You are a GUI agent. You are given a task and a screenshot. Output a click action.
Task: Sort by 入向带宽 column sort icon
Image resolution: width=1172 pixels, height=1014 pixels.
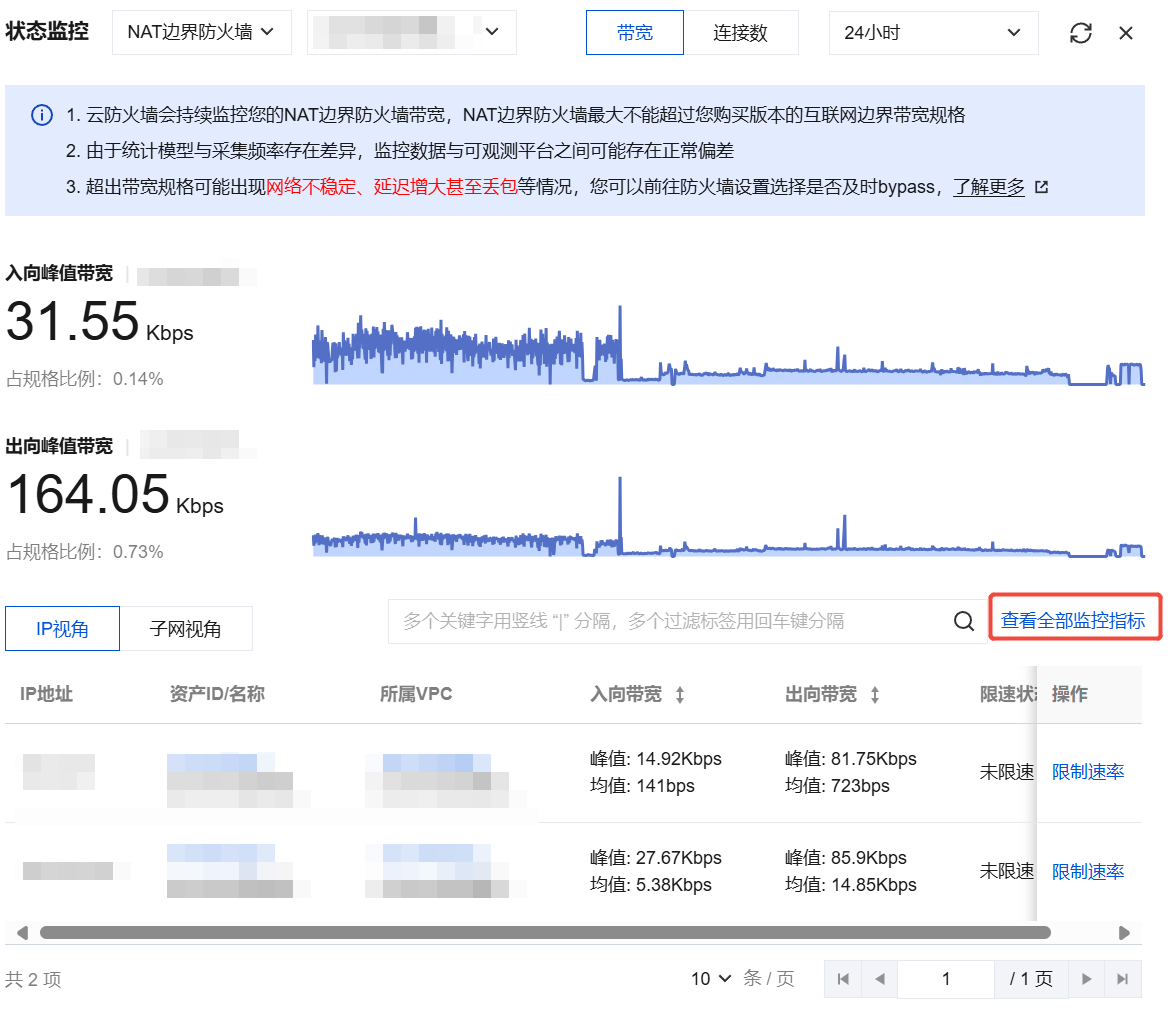tap(680, 695)
